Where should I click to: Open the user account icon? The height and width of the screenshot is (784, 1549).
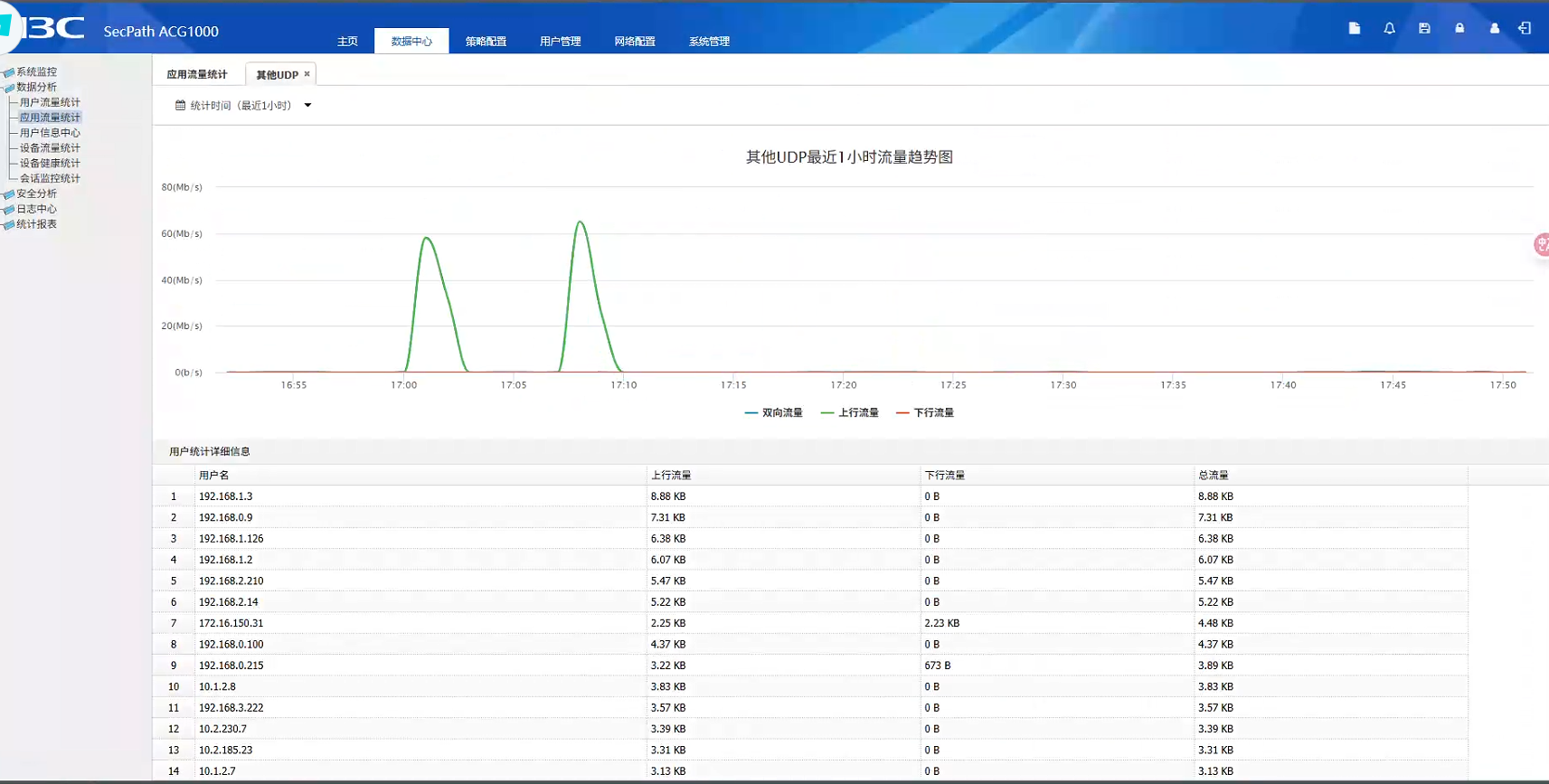(1494, 29)
